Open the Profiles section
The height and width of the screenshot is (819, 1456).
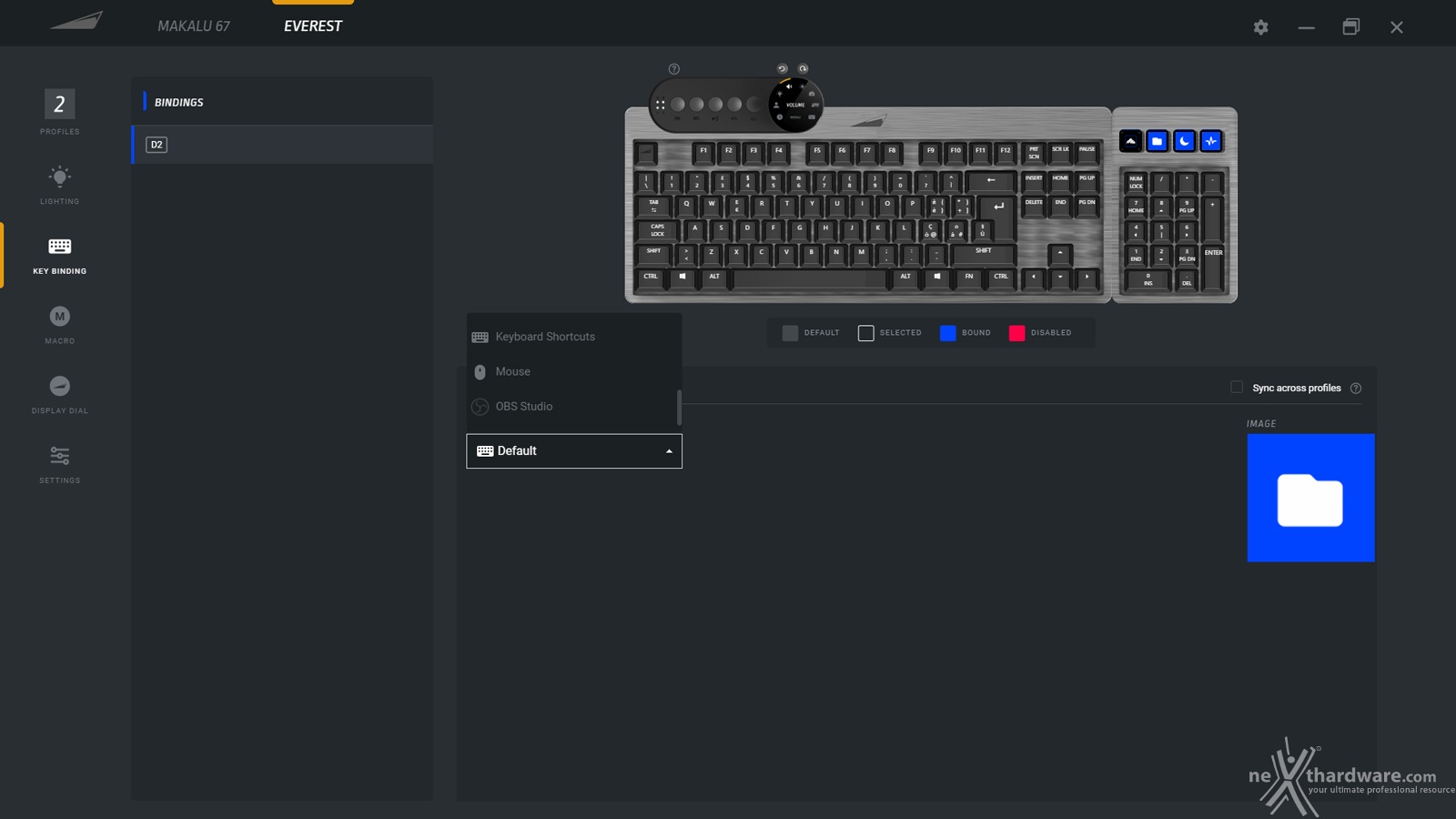(x=59, y=112)
